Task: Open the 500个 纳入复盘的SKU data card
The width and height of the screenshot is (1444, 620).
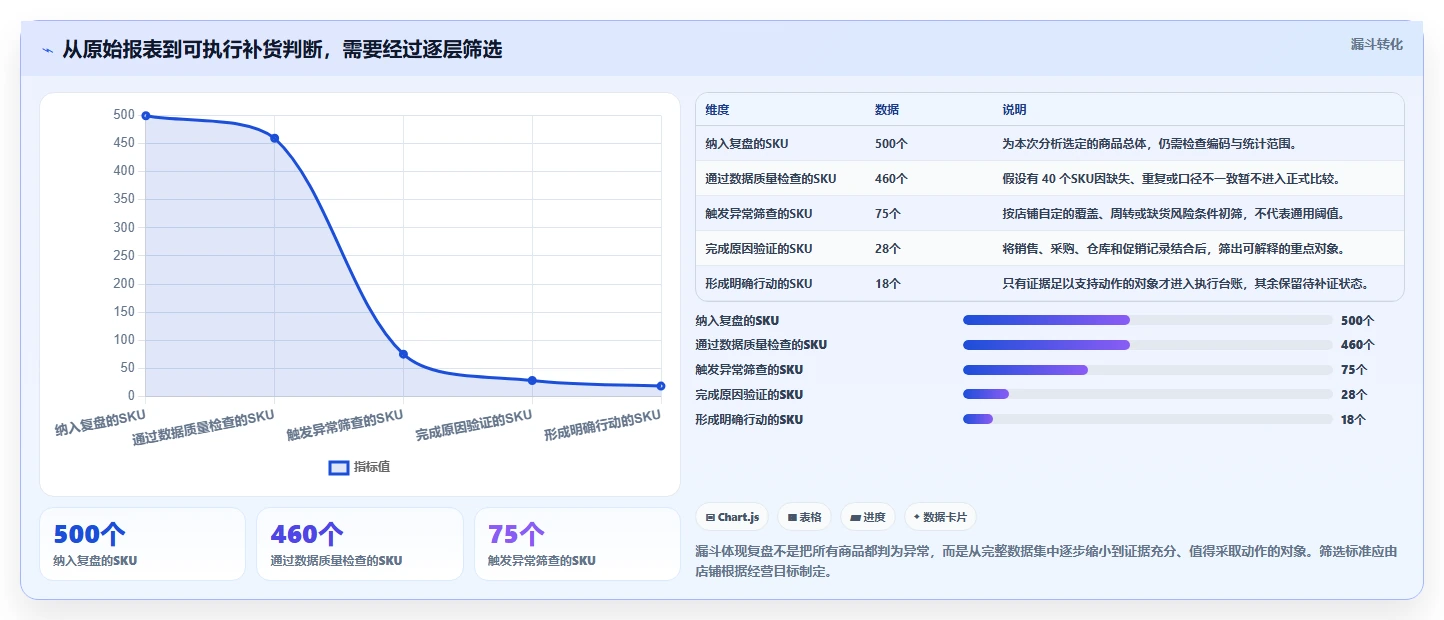Action: click(x=142, y=544)
